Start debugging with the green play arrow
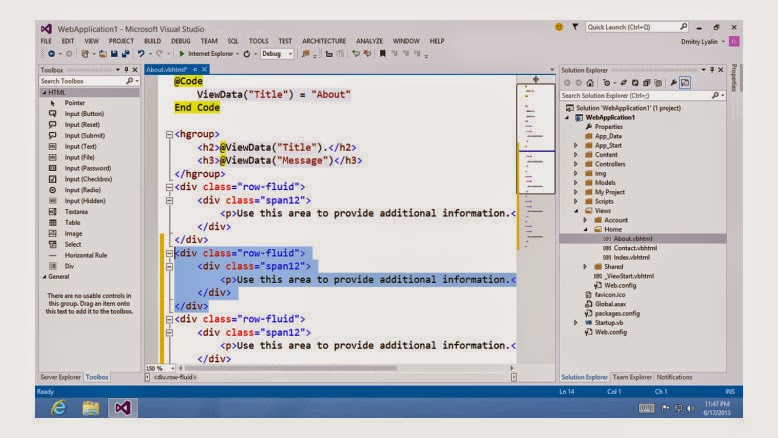Viewport: 778px width, 438px height. 182,54
